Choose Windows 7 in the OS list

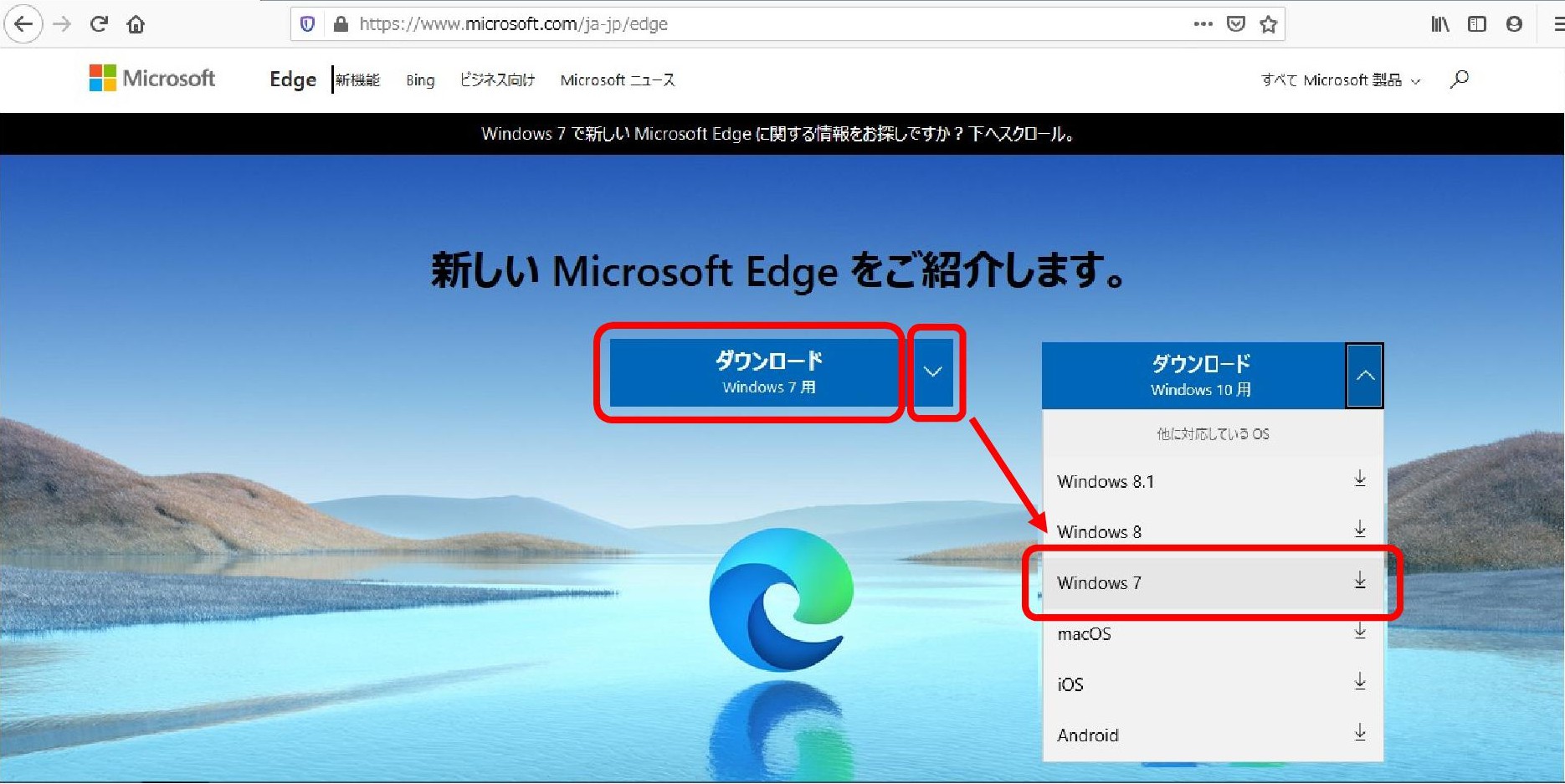point(1213,582)
